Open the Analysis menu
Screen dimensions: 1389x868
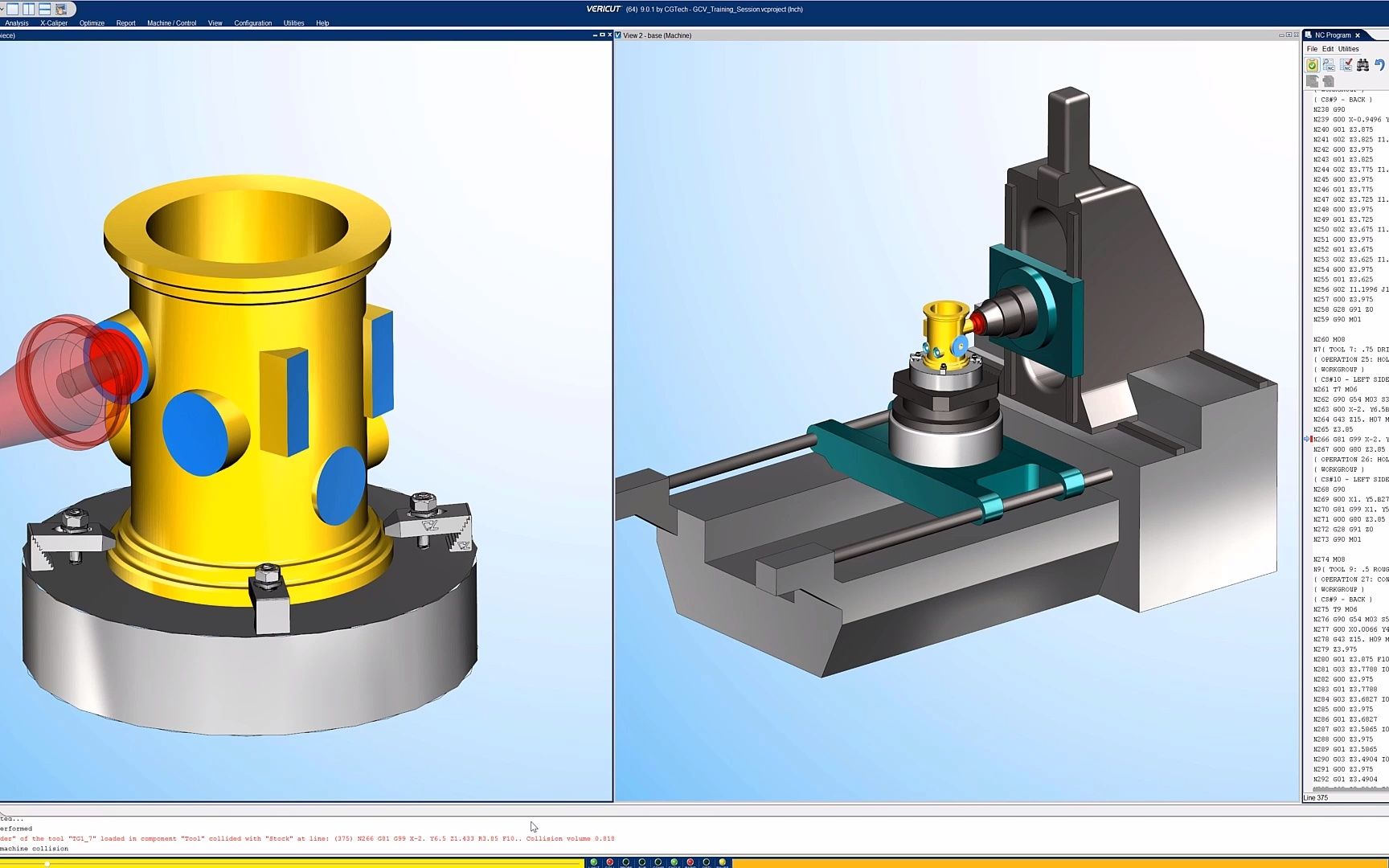pyautogui.click(x=16, y=23)
